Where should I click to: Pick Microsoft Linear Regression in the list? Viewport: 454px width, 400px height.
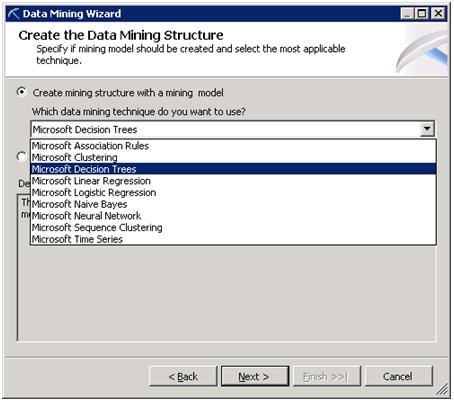click(x=233, y=181)
